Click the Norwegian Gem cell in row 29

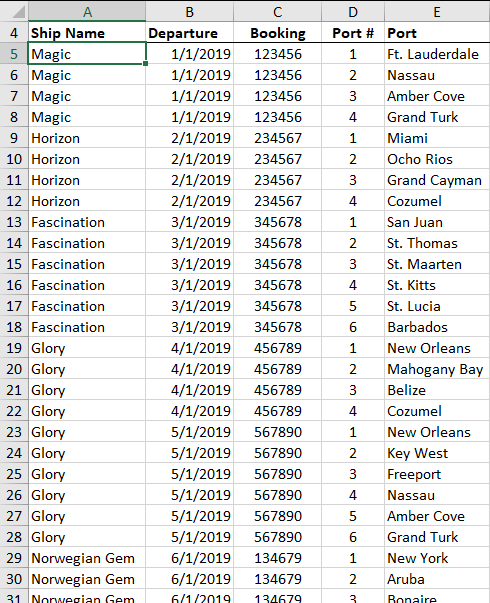coord(87,558)
